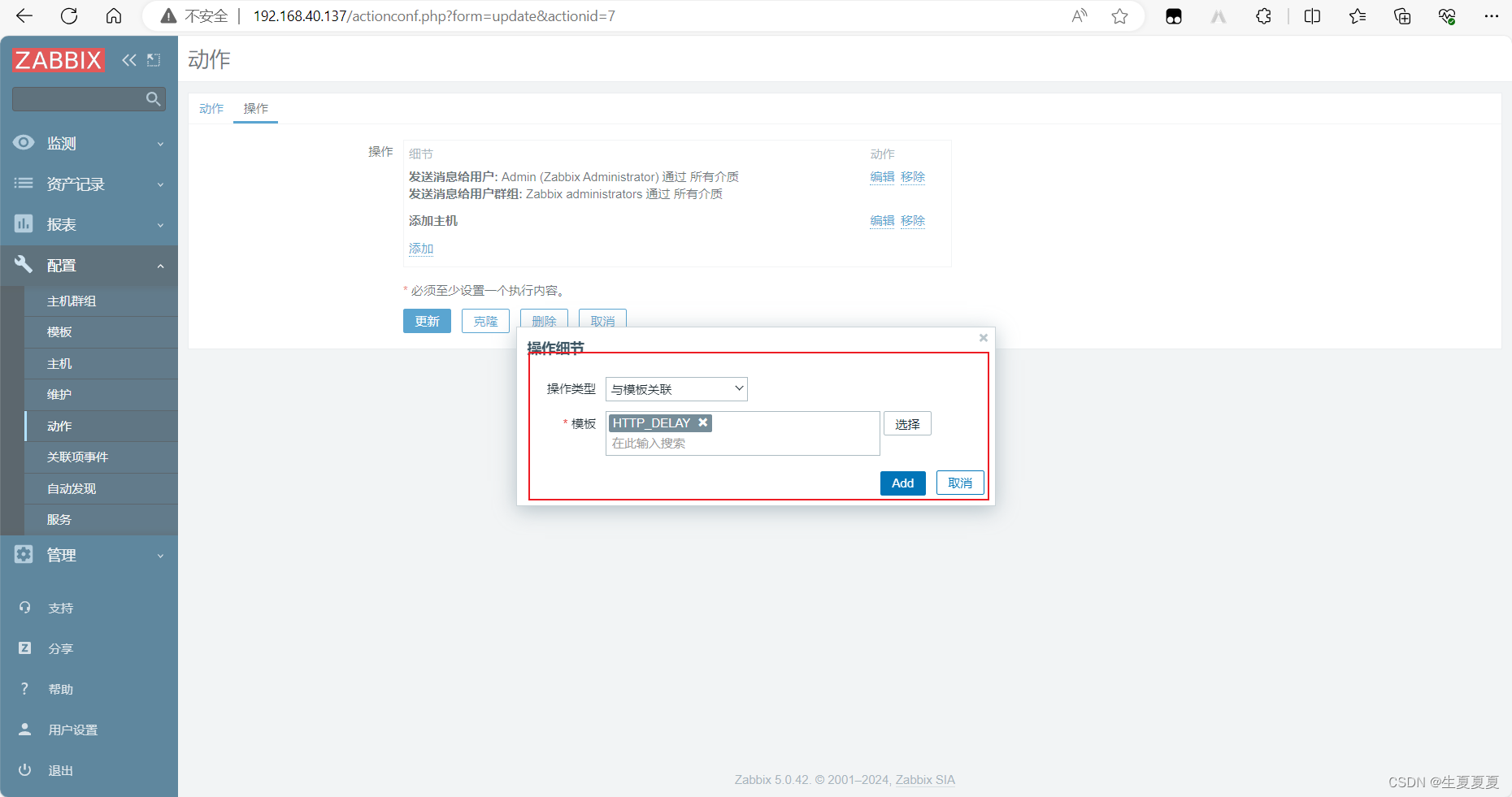This screenshot has height=797, width=1512.
Task: Click the 分享 share Z icon
Action: click(24, 648)
